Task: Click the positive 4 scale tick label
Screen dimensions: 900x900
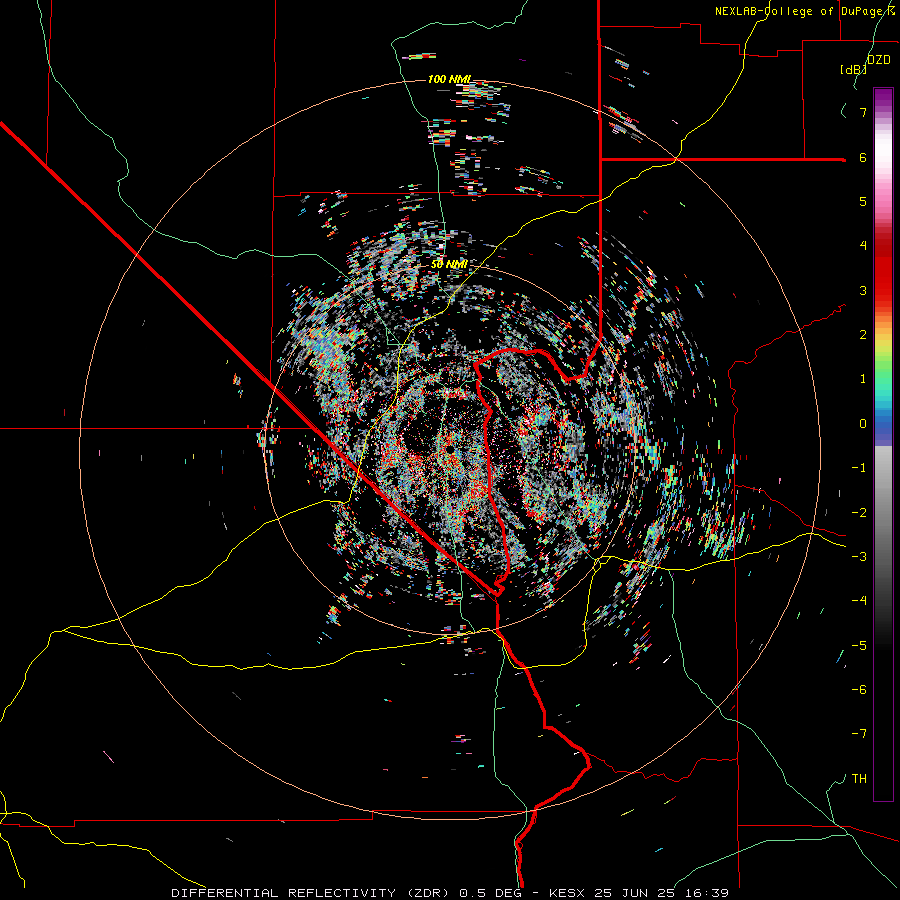Action: click(863, 246)
